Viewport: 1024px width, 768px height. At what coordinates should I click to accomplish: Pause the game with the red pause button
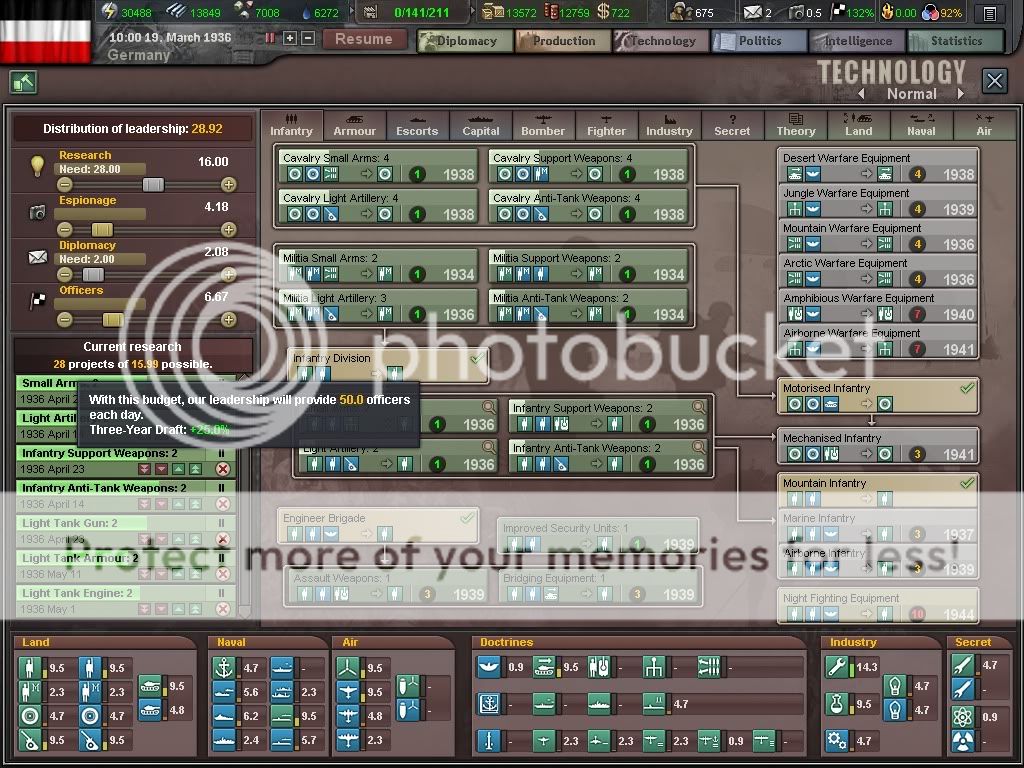[270, 38]
